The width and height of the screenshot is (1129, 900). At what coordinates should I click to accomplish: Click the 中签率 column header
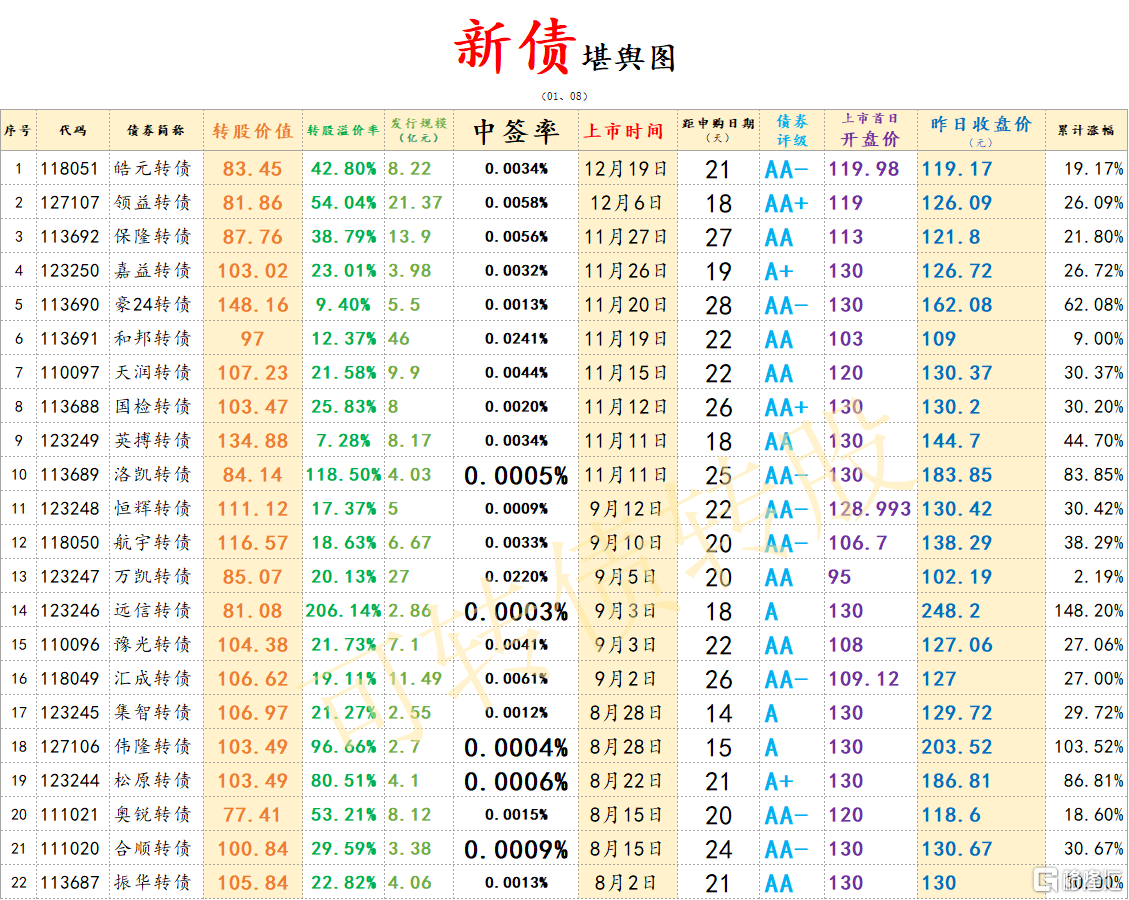[516, 130]
